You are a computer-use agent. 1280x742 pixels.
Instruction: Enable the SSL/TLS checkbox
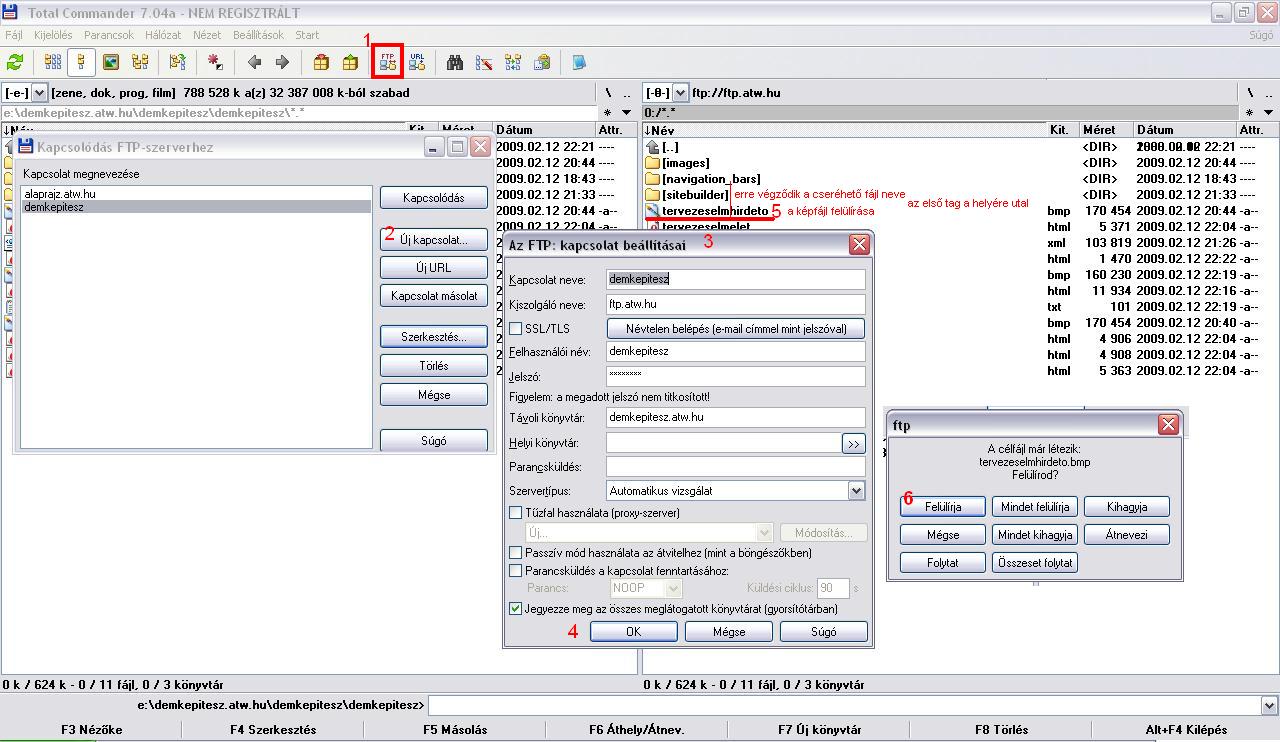(x=516, y=329)
